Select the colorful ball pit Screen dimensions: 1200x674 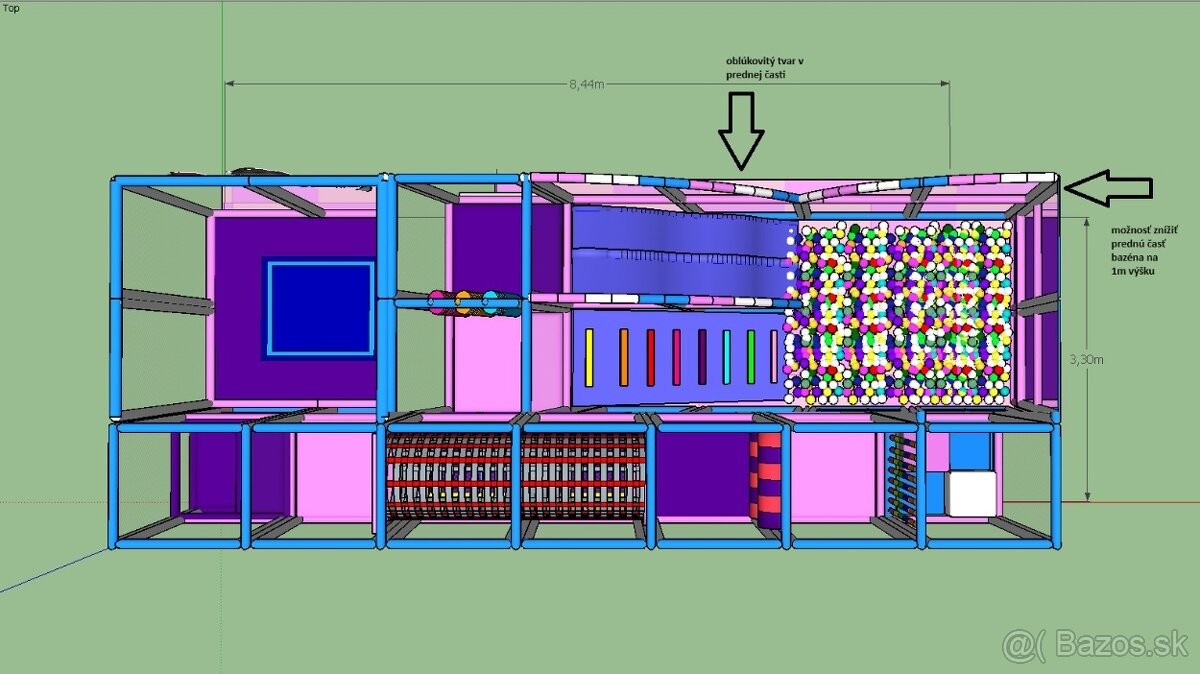point(900,312)
